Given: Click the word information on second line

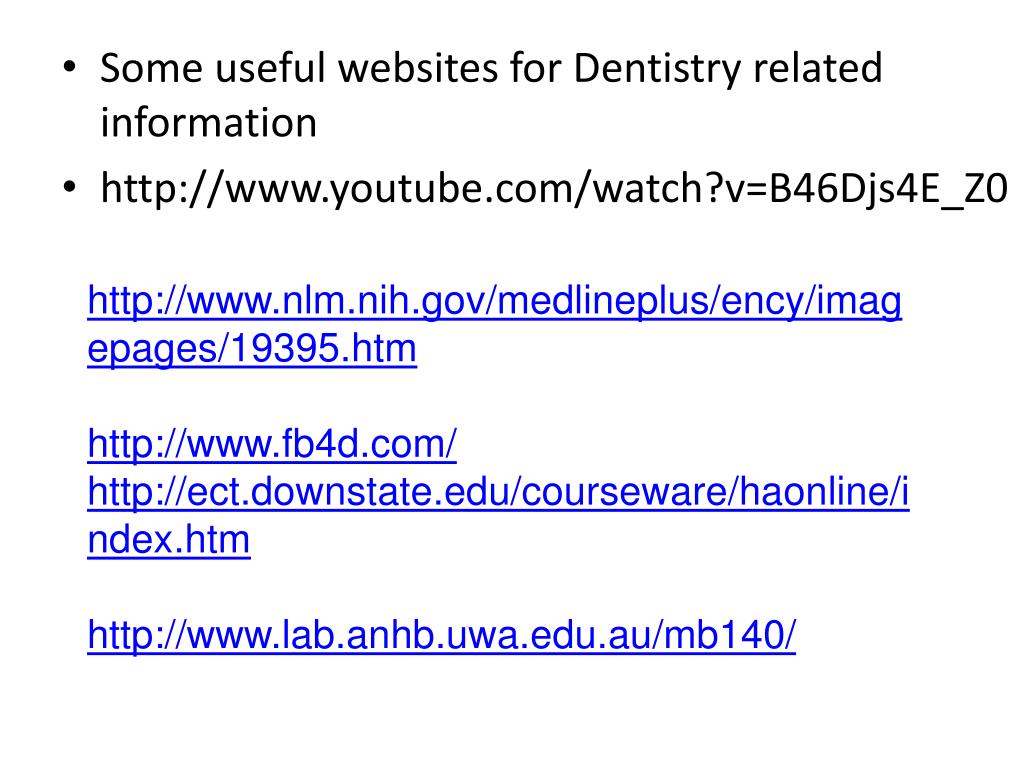Looking at the screenshot, I should click(x=208, y=123).
